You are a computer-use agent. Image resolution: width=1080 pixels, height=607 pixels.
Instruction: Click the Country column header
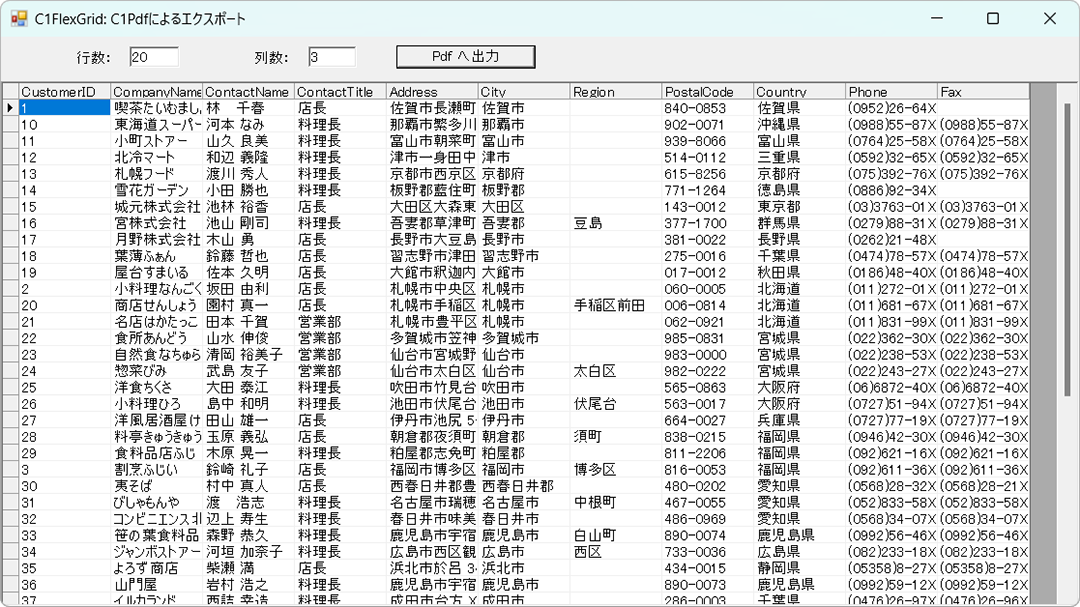[x=800, y=92]
